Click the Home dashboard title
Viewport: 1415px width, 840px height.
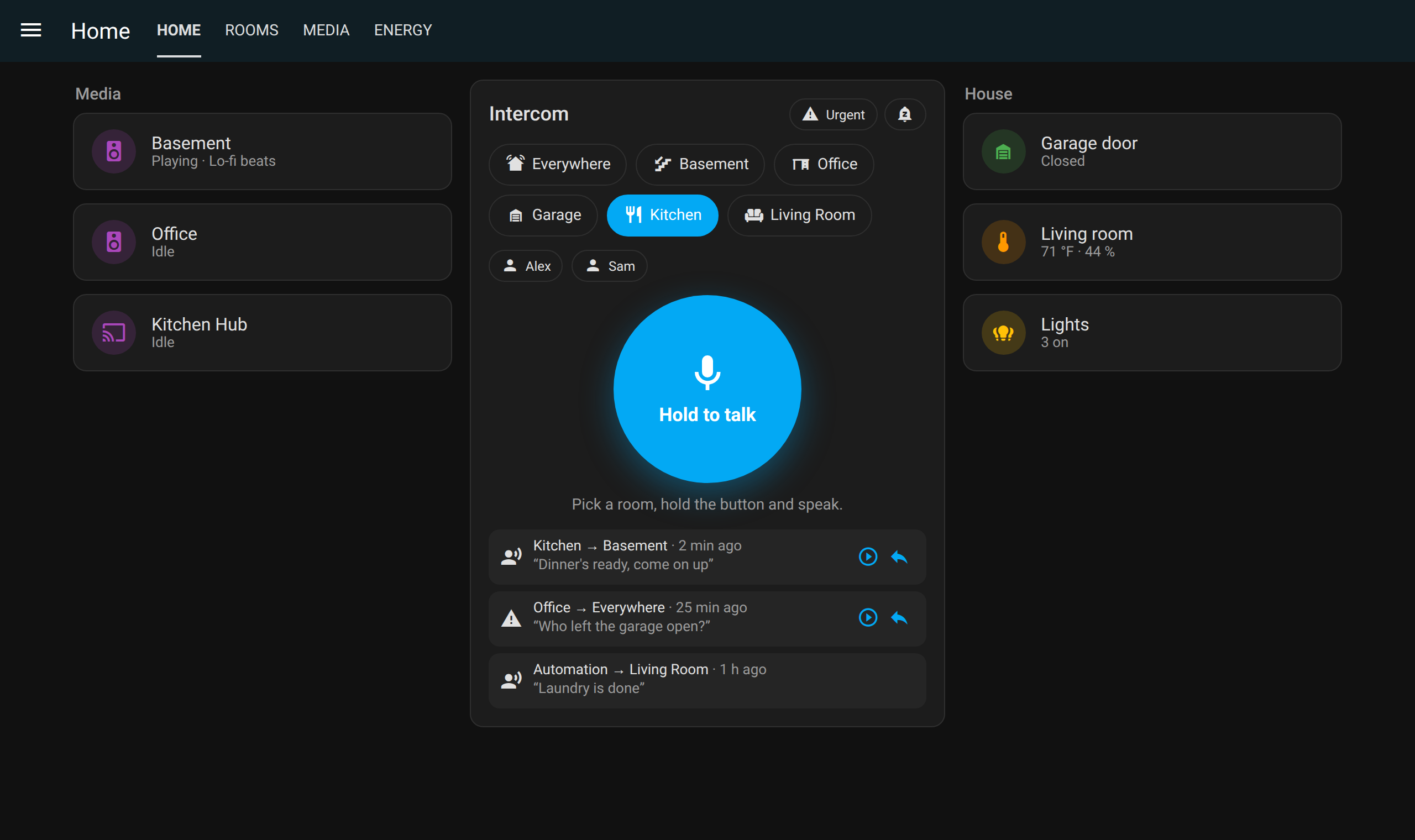(101, 30)
